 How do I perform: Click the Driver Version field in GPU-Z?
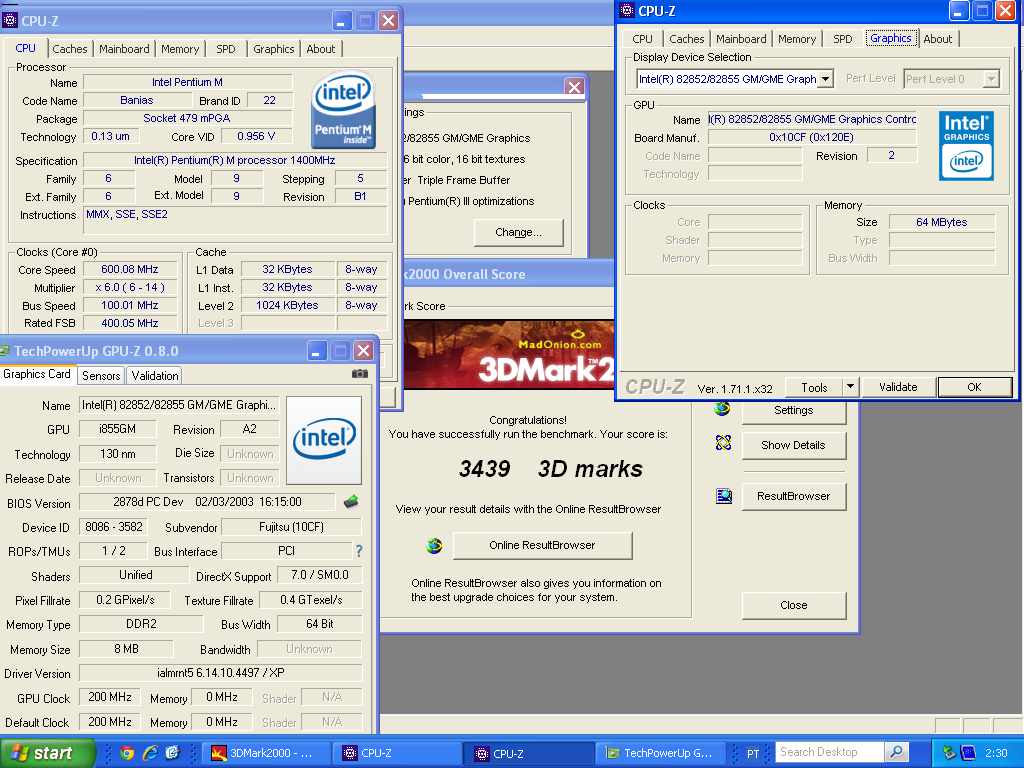(221, 673)
